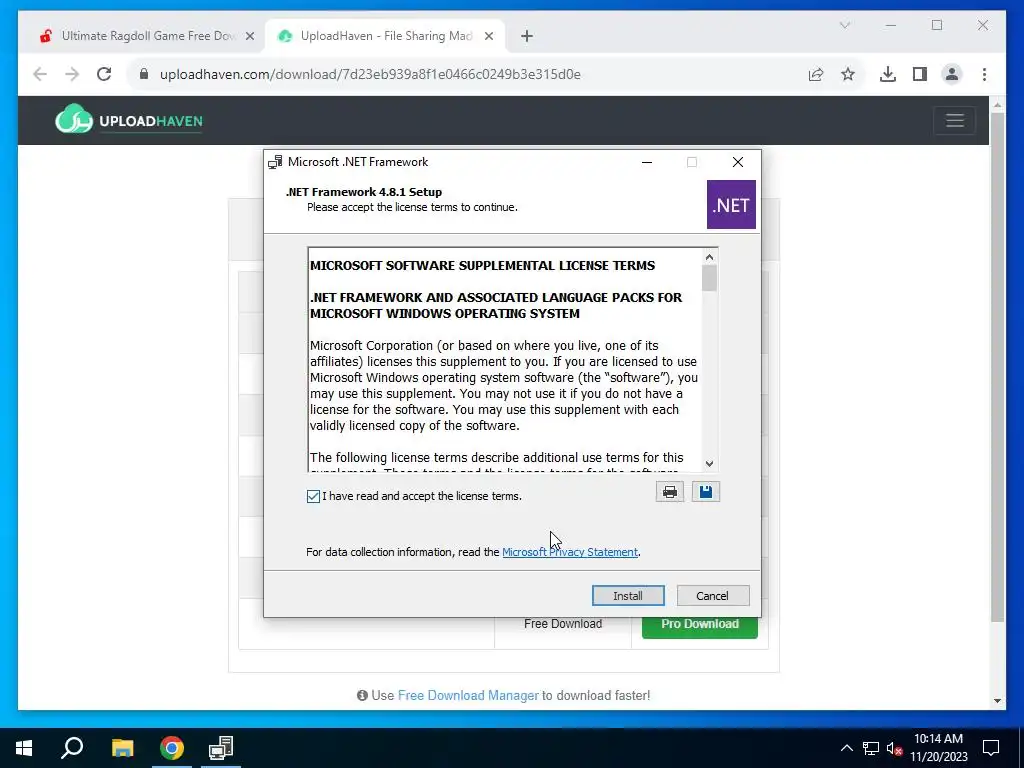
Task: Focus the uploadhaven.com address bar
Action: 370,74
